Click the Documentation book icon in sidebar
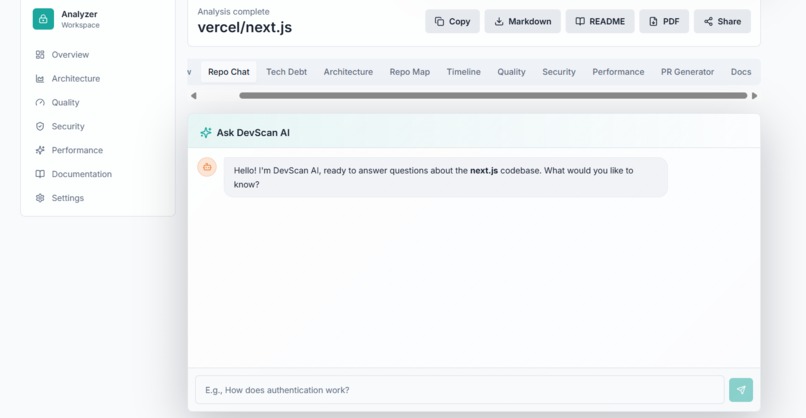 coord(40,174)
